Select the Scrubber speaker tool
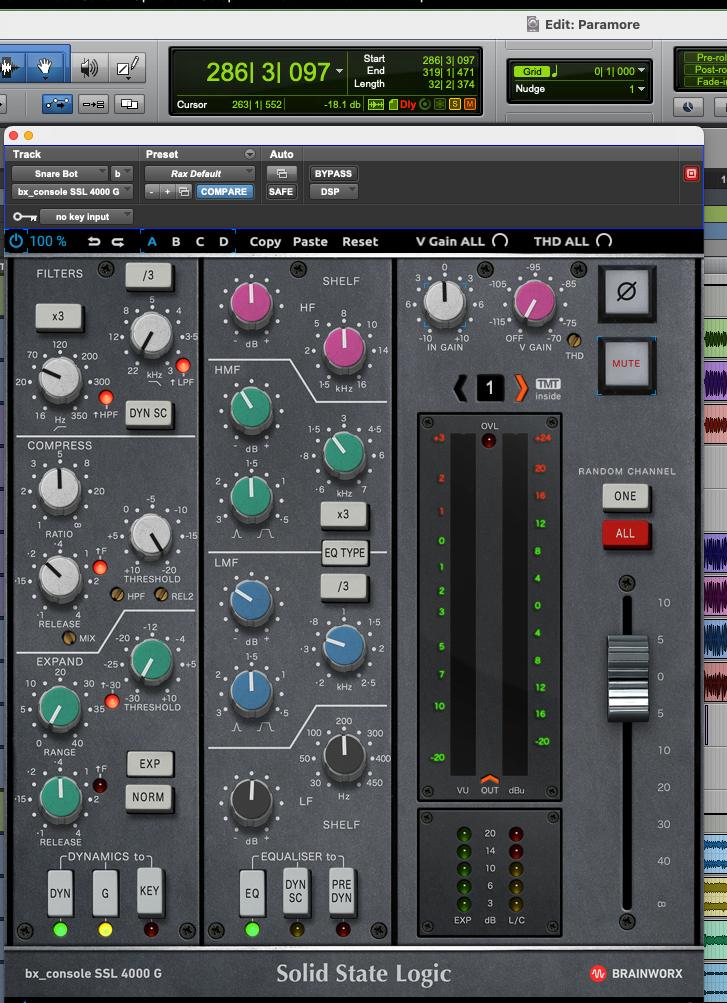 88,67
